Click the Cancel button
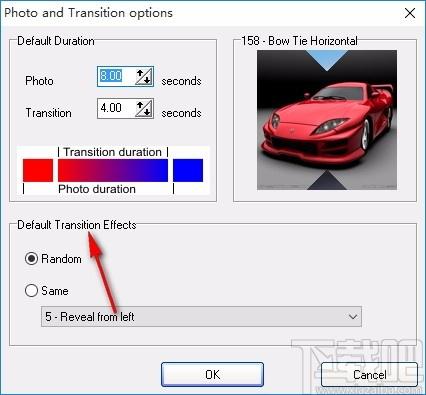Viewport: 426px width, 395px height. (x=369, y=375)
